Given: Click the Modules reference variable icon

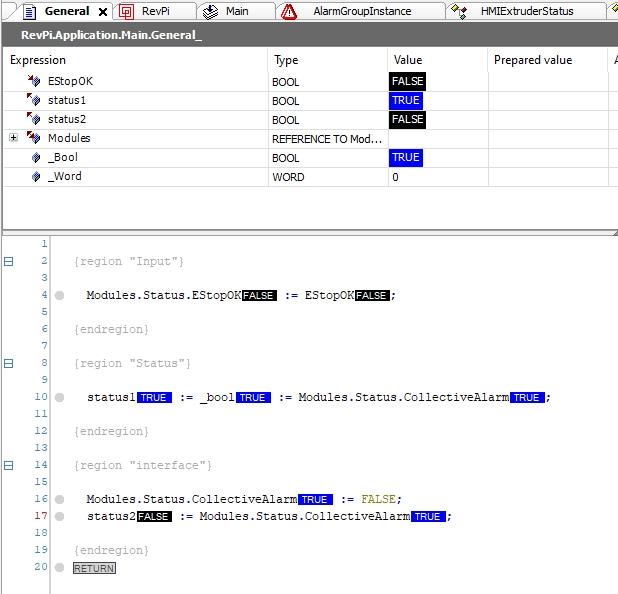Looking at the screenshot, I should click(34, 138).
